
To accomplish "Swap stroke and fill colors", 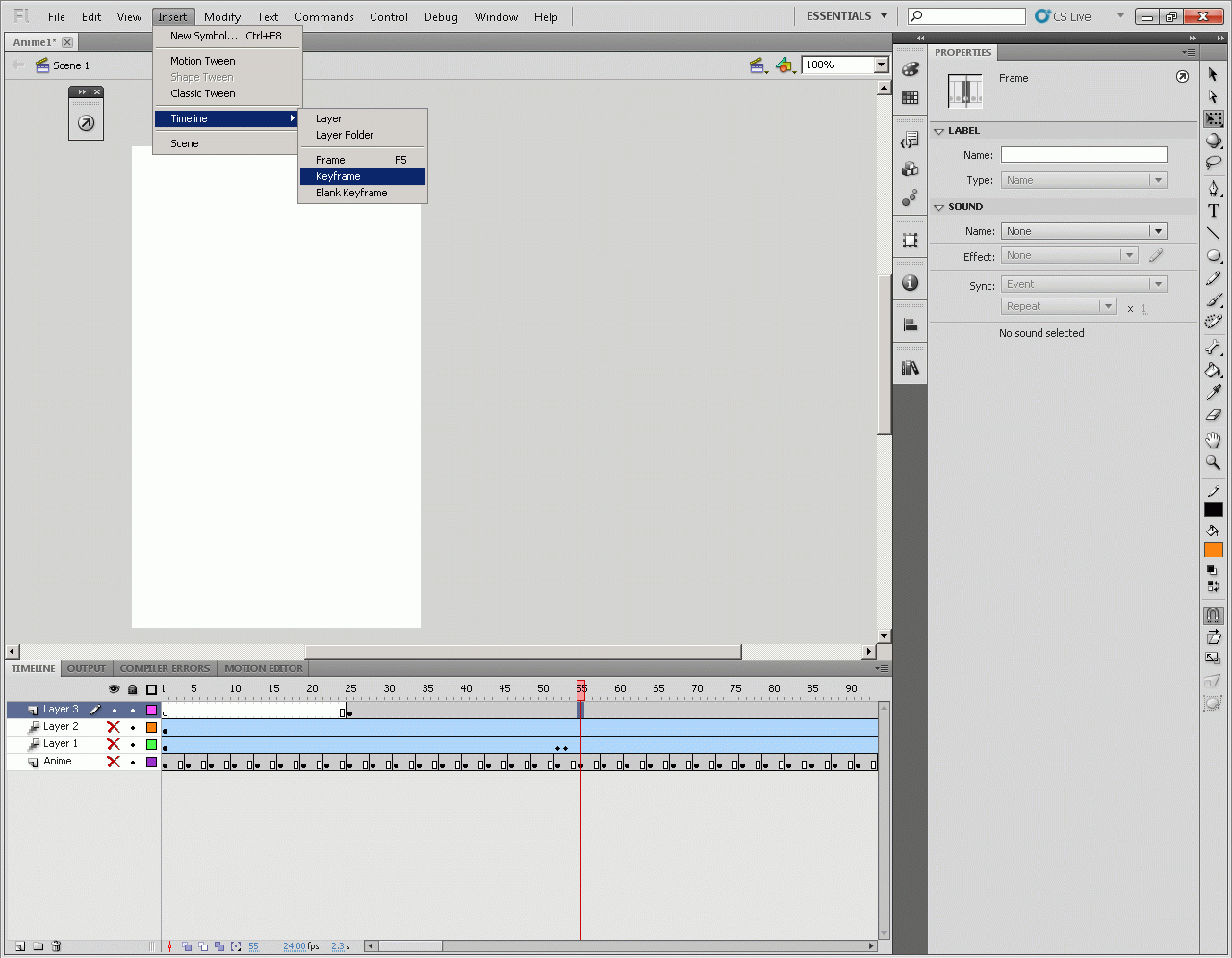I will coord(1212,586).
